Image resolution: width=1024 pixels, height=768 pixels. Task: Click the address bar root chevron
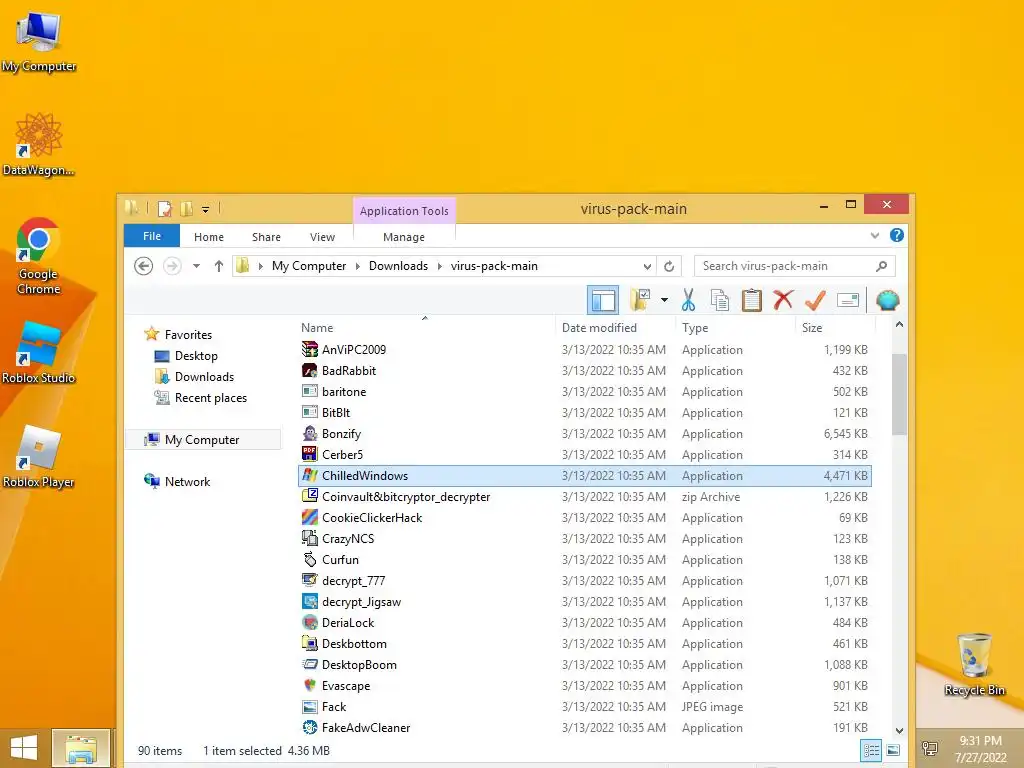pos(261,266)
